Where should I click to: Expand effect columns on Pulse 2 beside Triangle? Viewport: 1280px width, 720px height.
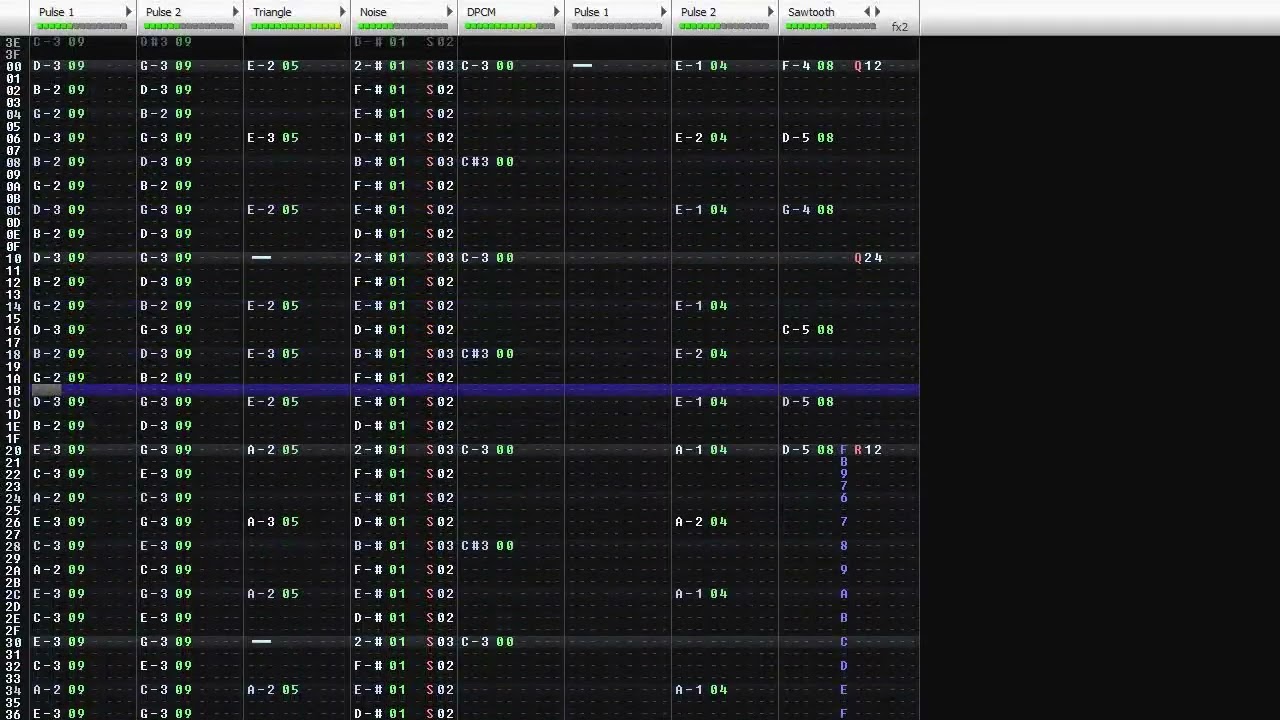click(x=235, y=12)
